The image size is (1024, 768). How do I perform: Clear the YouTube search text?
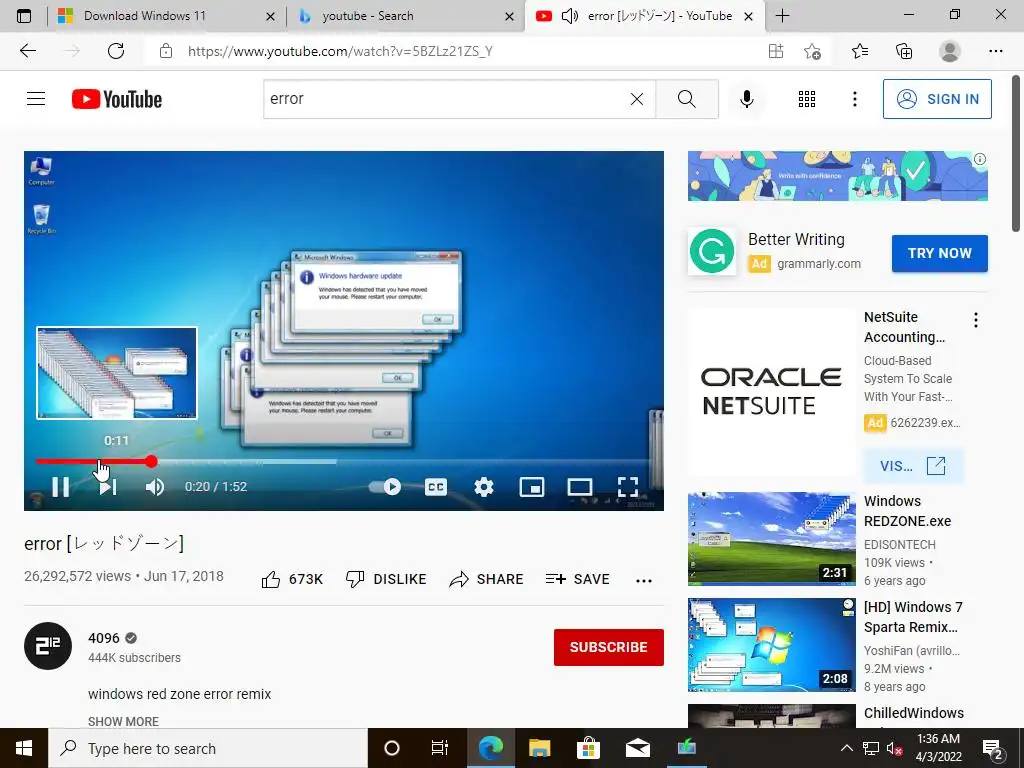point(637,99)
